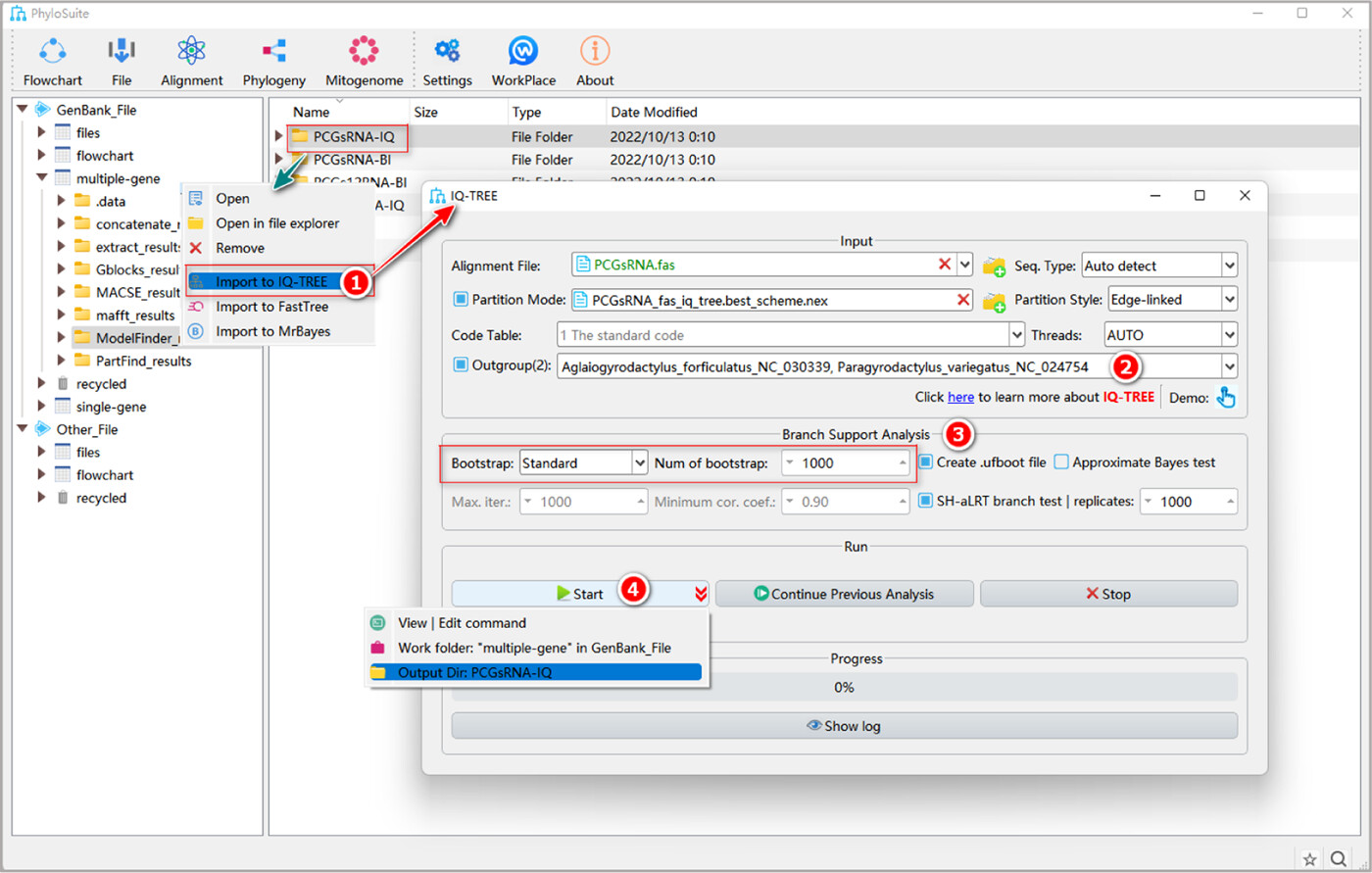The height and width of the screenshot is (873, 1372).
Task: Select the mafft_results folder in tree
Action: click(x=135, y=315)
